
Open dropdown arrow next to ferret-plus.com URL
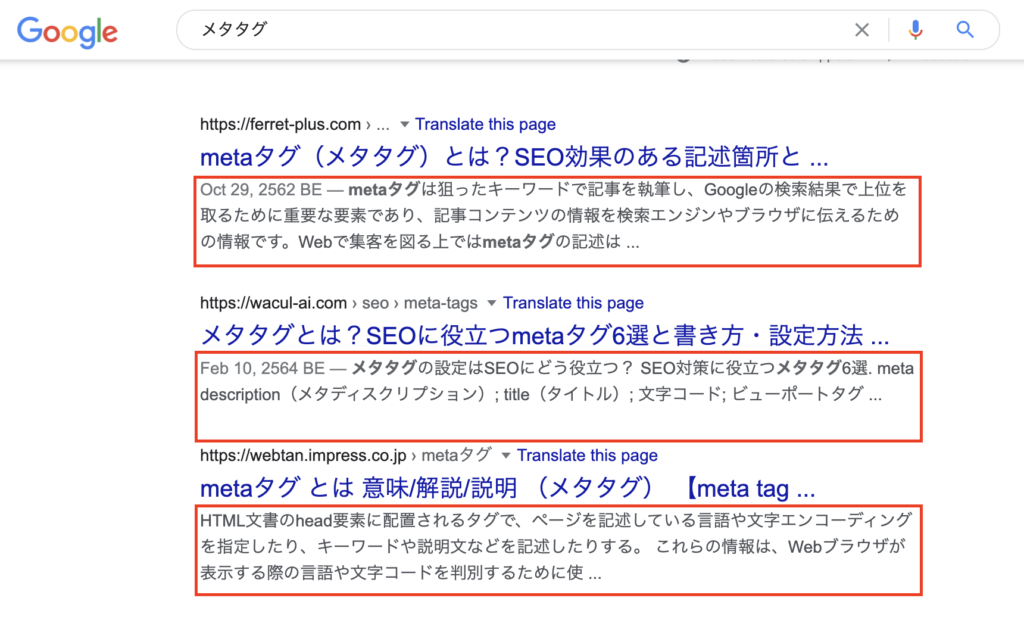click(x=404, y=124)
